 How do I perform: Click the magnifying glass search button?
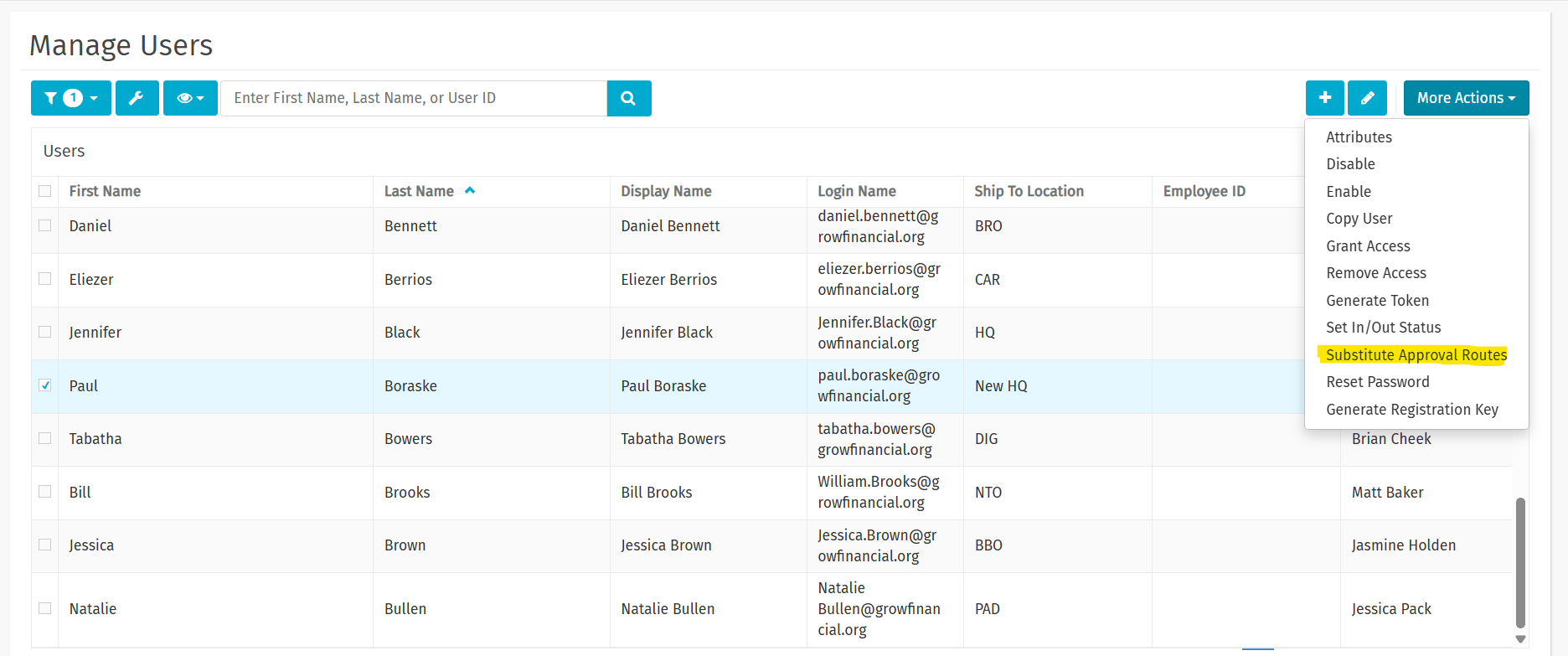click(x=628, y=98)
